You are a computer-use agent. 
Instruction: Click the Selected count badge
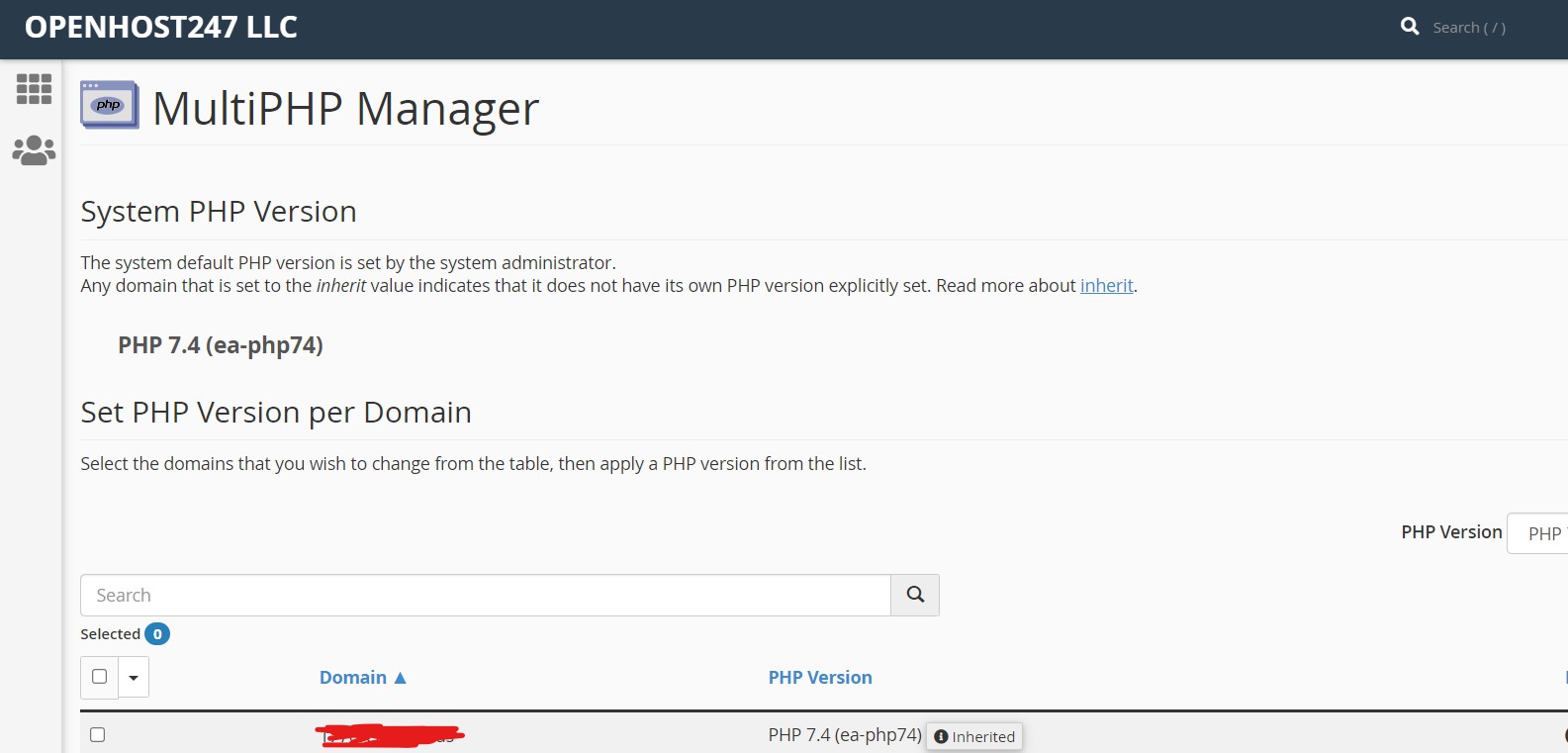(157, 634)
